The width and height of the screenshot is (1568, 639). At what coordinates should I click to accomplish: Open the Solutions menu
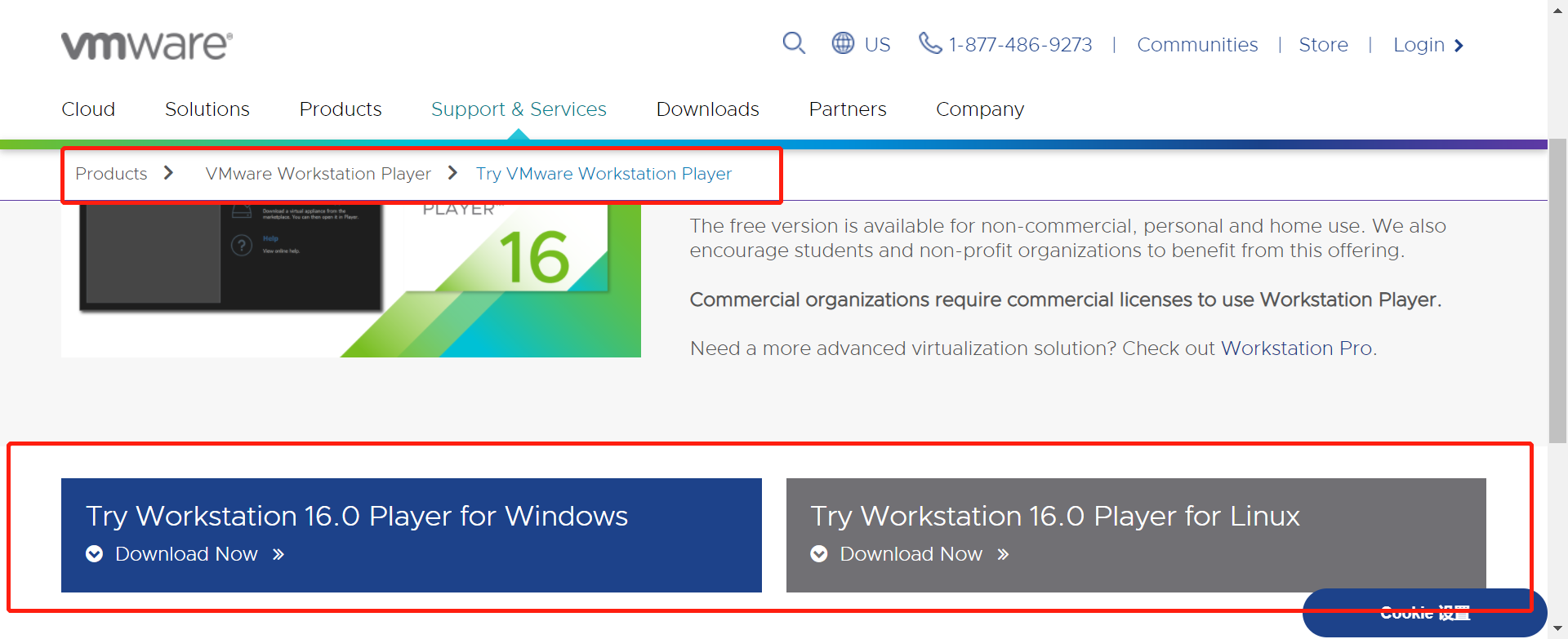pyautogui.click(x=207, y=109)
